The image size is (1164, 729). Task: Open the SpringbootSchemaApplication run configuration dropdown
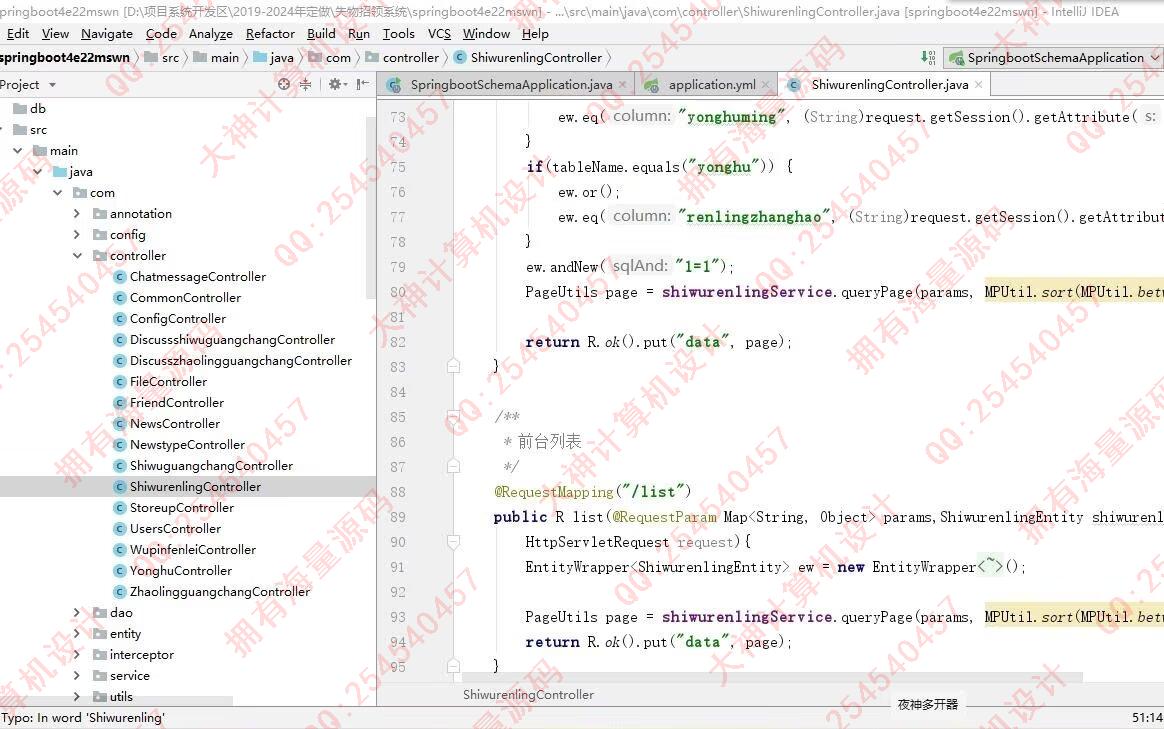click(x=1054, y=57)
